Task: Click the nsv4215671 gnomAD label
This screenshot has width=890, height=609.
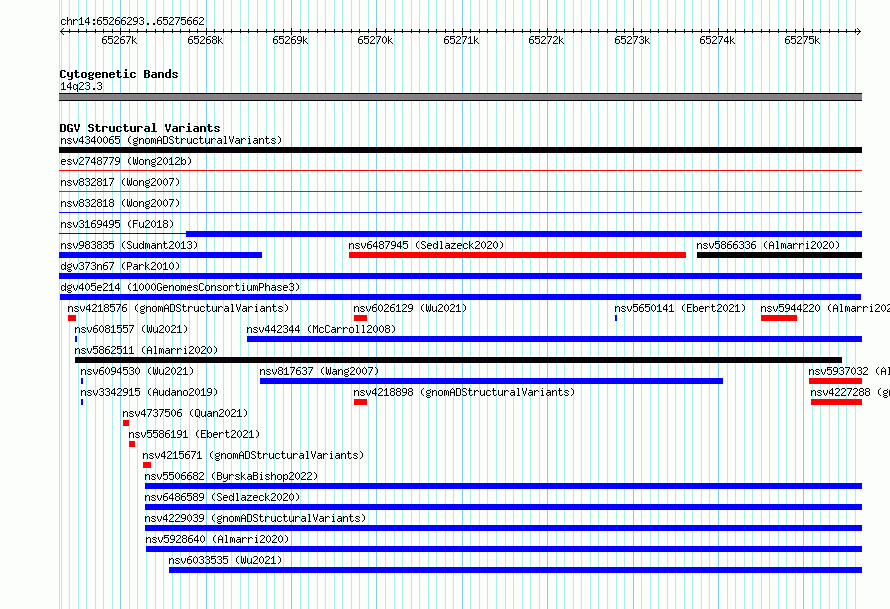Action: pyautogui.click(x=253, y=455)
